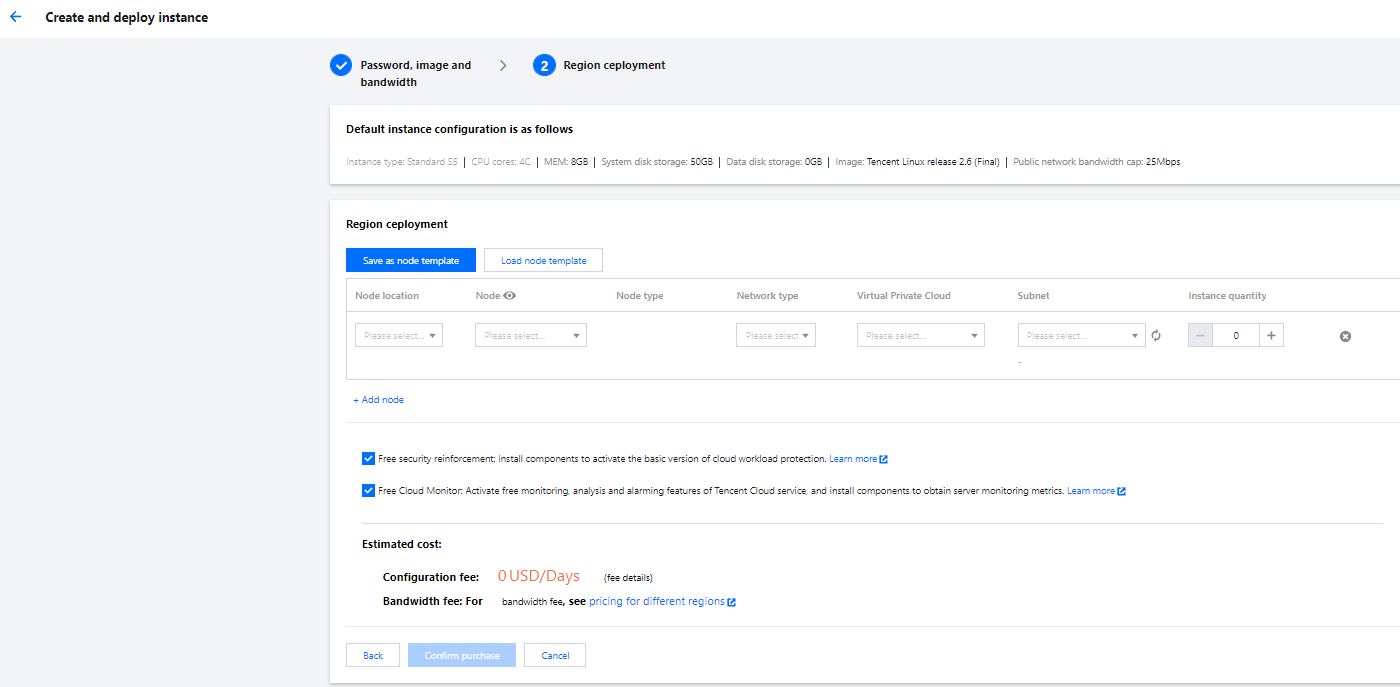
Task: Remove the node row with X icon
Action: [1345, 336]
